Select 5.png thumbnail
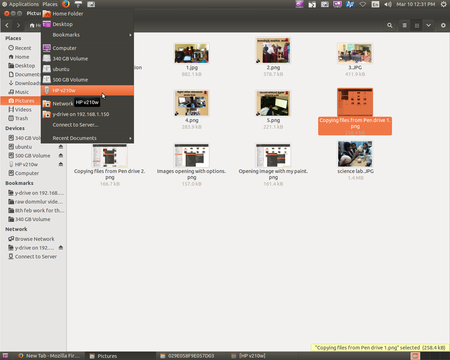 pyautogui.click(x=273, y=103)
